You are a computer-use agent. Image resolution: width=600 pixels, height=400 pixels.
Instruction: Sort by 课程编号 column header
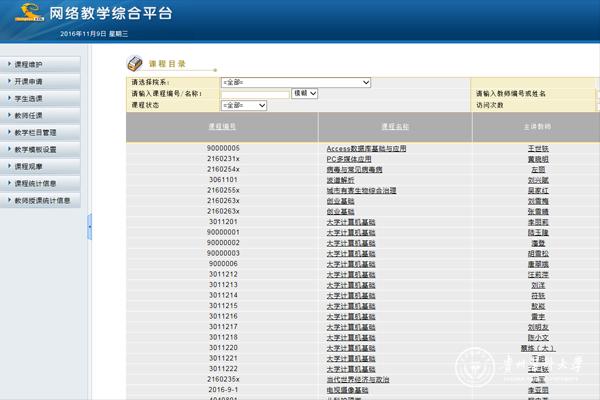222,127
